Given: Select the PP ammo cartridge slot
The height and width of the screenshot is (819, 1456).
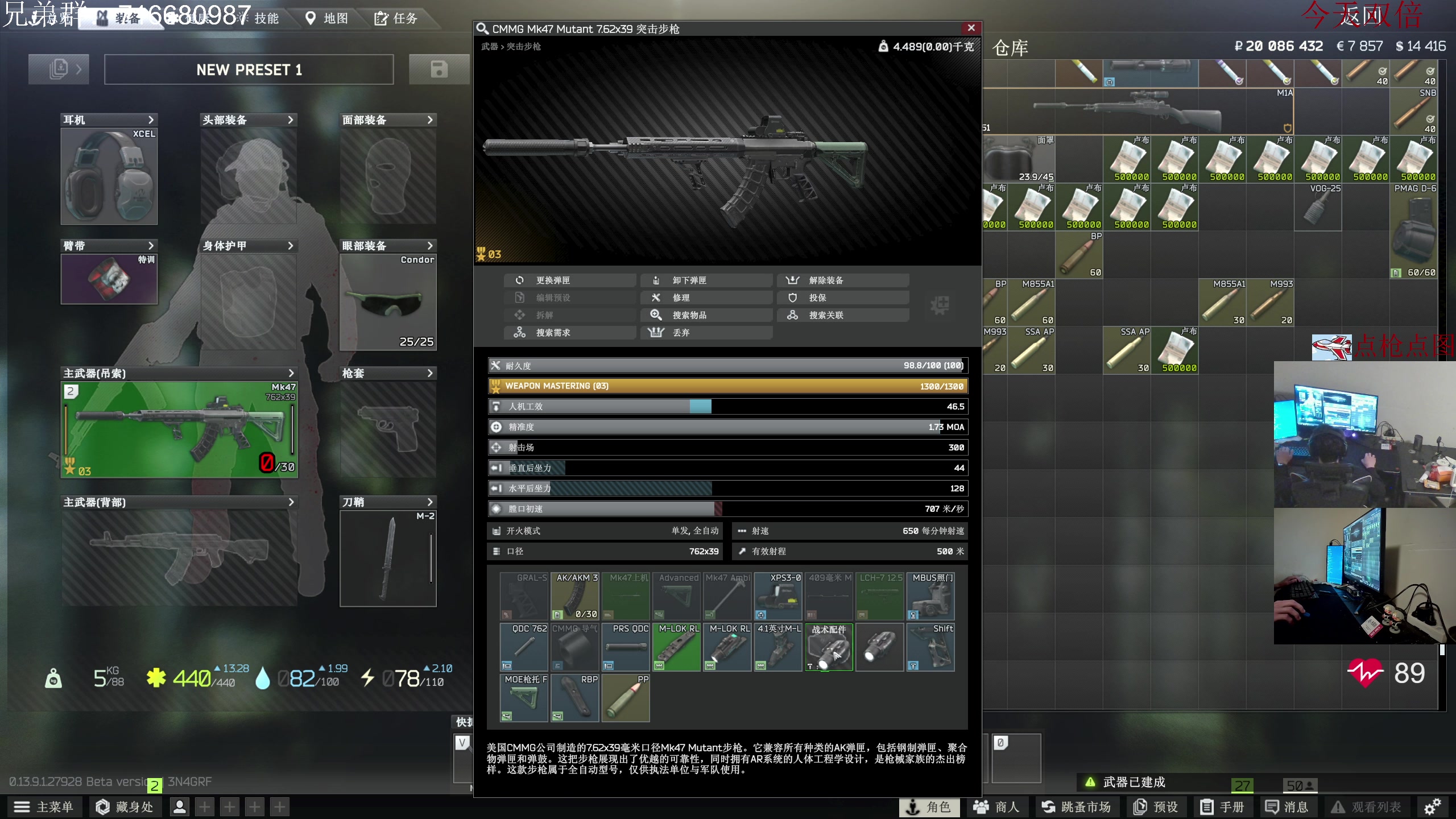Looking at the screenshot, I should click(626, 698).
